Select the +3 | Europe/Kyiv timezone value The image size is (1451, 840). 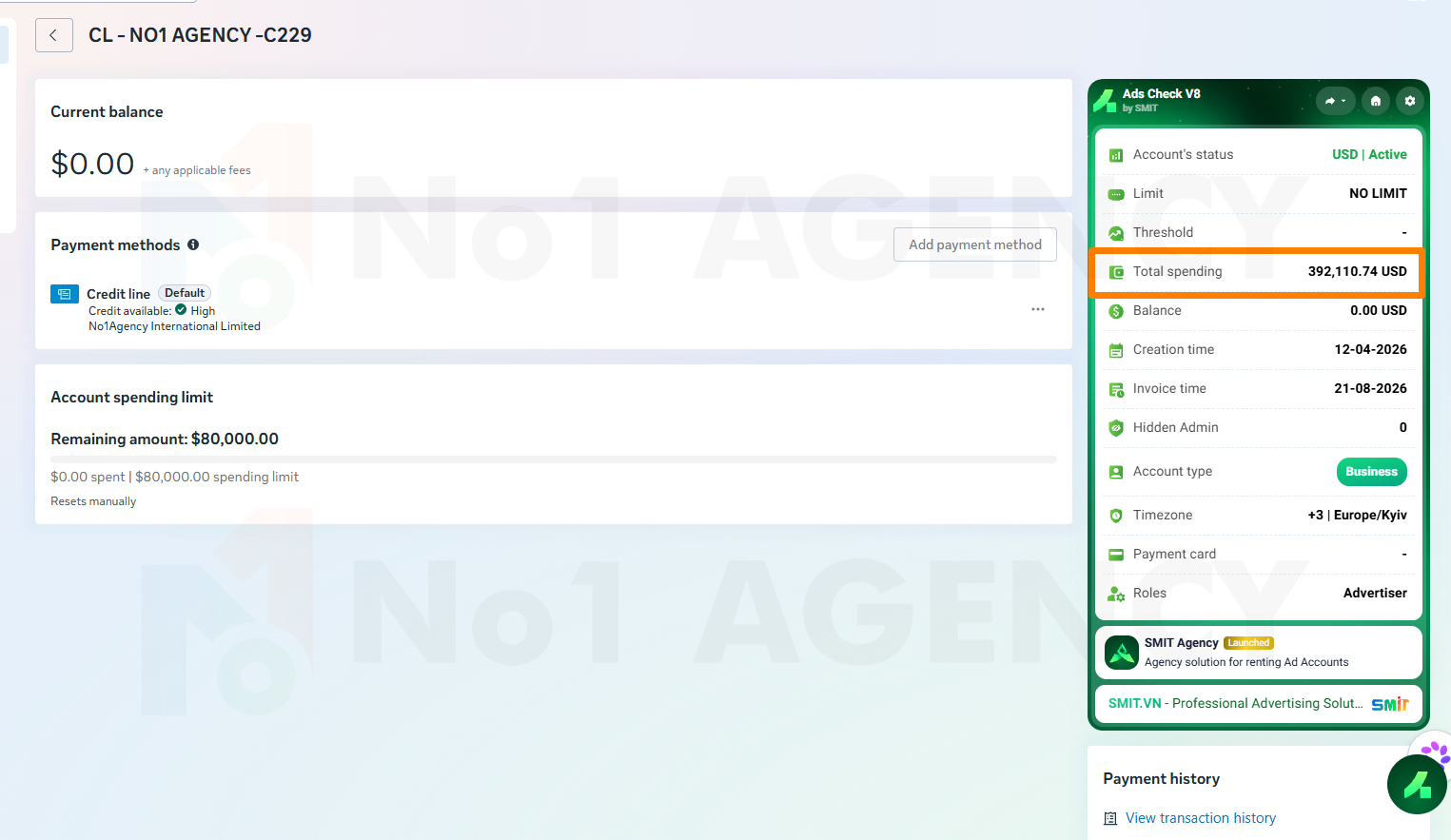1357,515
